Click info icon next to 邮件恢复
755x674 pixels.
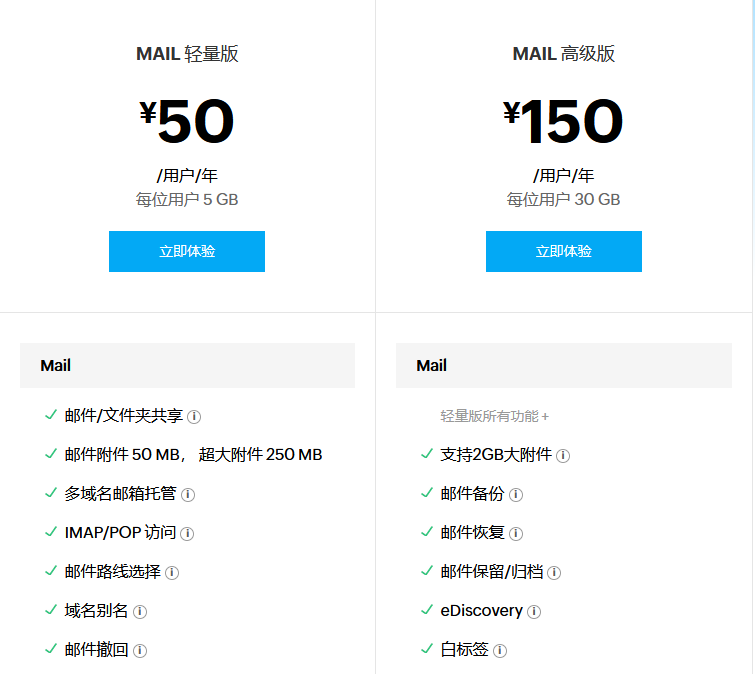(516, 534)
